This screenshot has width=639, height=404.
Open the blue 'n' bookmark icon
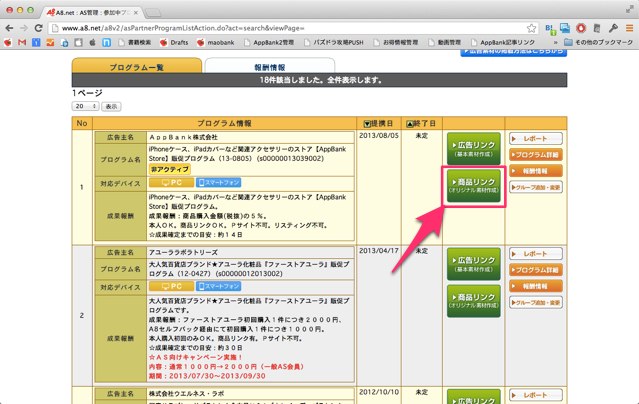pos(106,42)
